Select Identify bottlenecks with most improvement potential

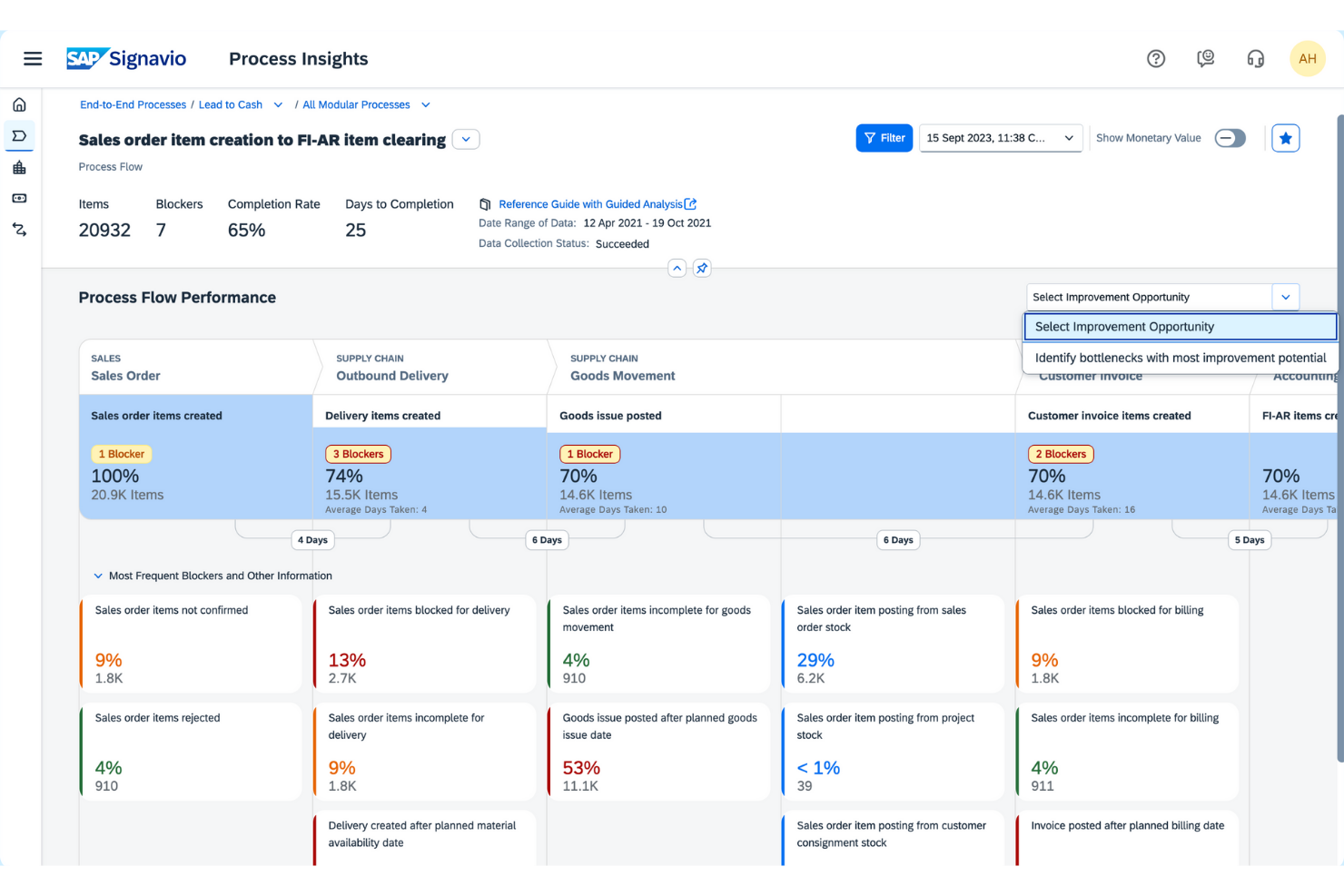pyautogui.click(x=1179, y=358)
